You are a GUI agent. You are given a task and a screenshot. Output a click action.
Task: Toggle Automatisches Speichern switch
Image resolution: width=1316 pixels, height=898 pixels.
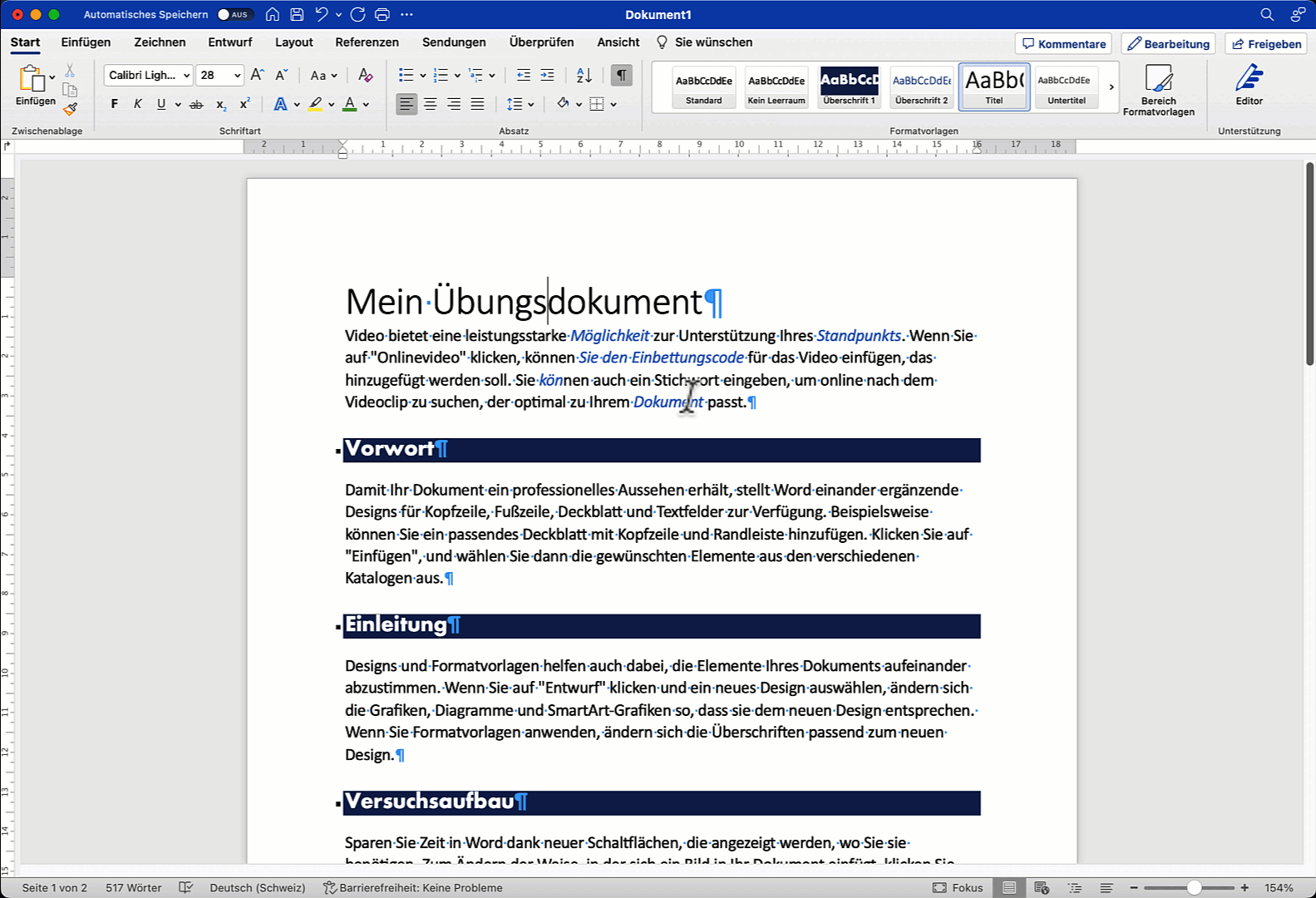(x=234, y=14)
